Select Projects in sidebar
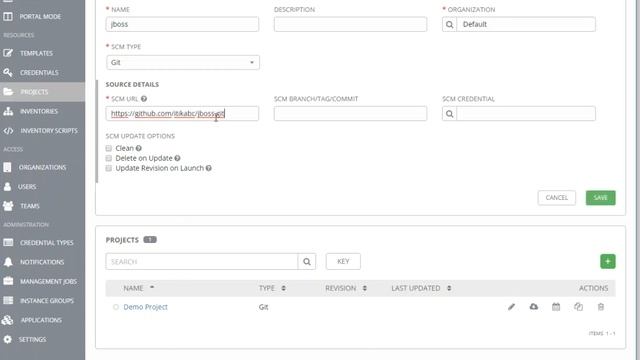 point(34,92)
